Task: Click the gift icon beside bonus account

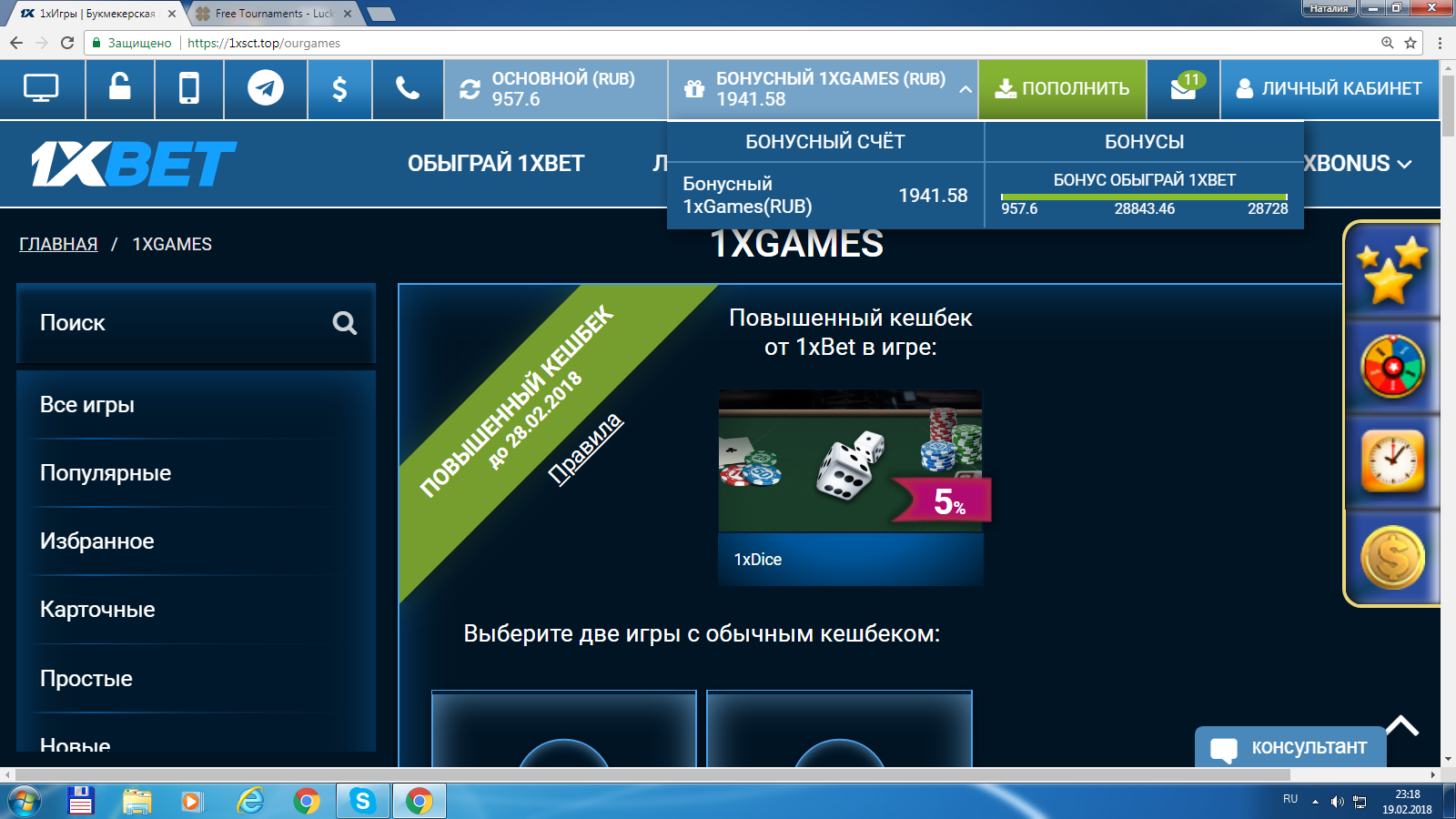Action: [x=694, y=88]
